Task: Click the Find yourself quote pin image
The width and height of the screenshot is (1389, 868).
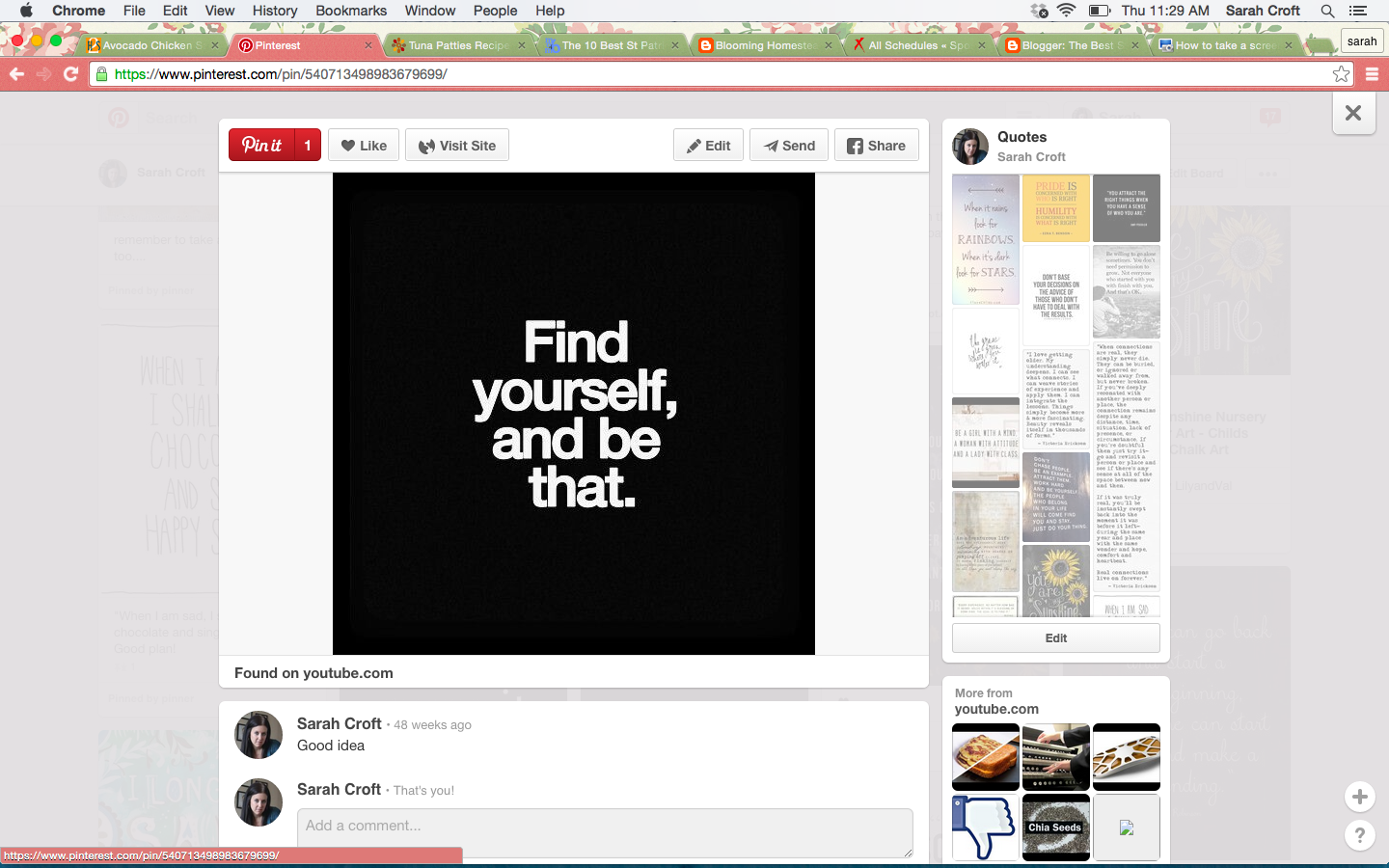Action: coord(574,414)
